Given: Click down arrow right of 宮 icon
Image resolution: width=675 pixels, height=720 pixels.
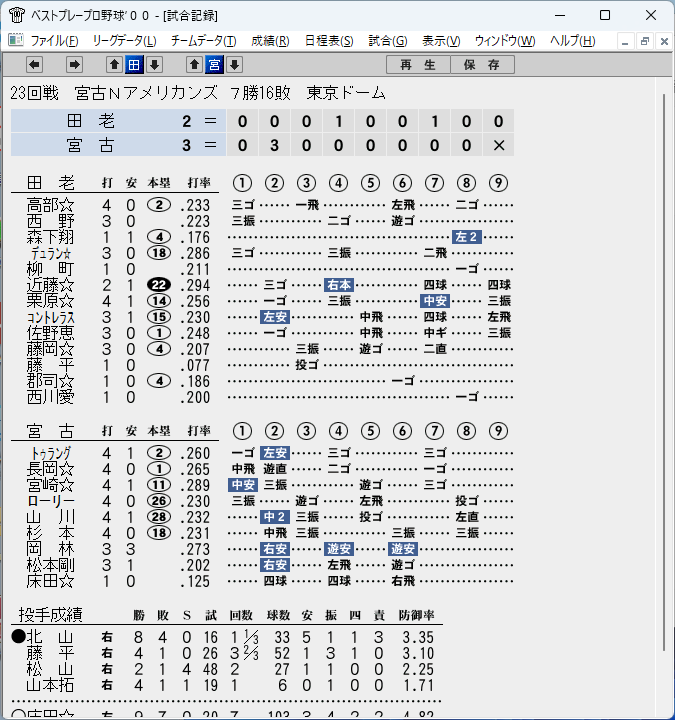Looking at the screenshot, I should click(x=234, y=65).
